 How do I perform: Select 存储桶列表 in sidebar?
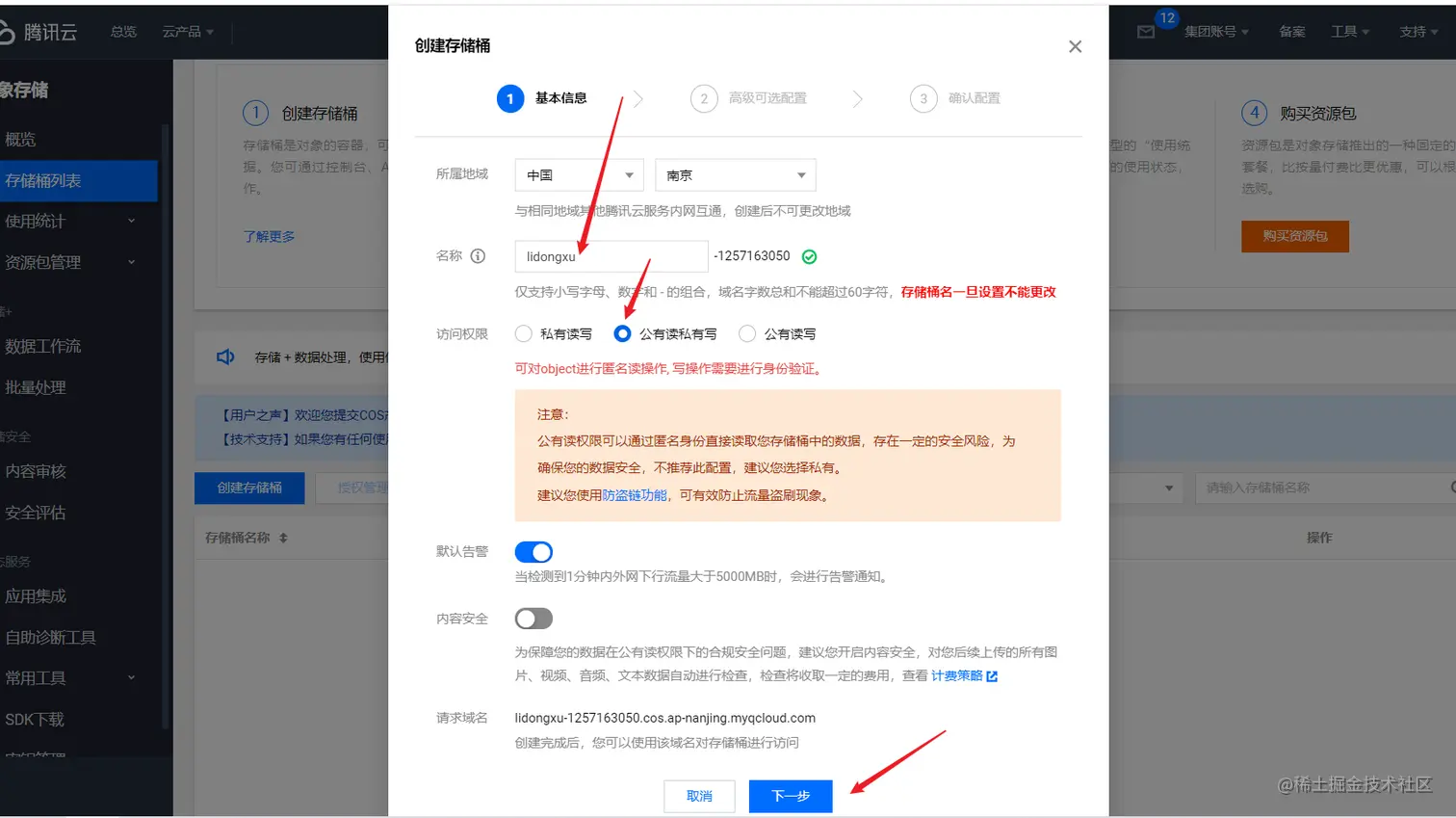pos(79,181)
